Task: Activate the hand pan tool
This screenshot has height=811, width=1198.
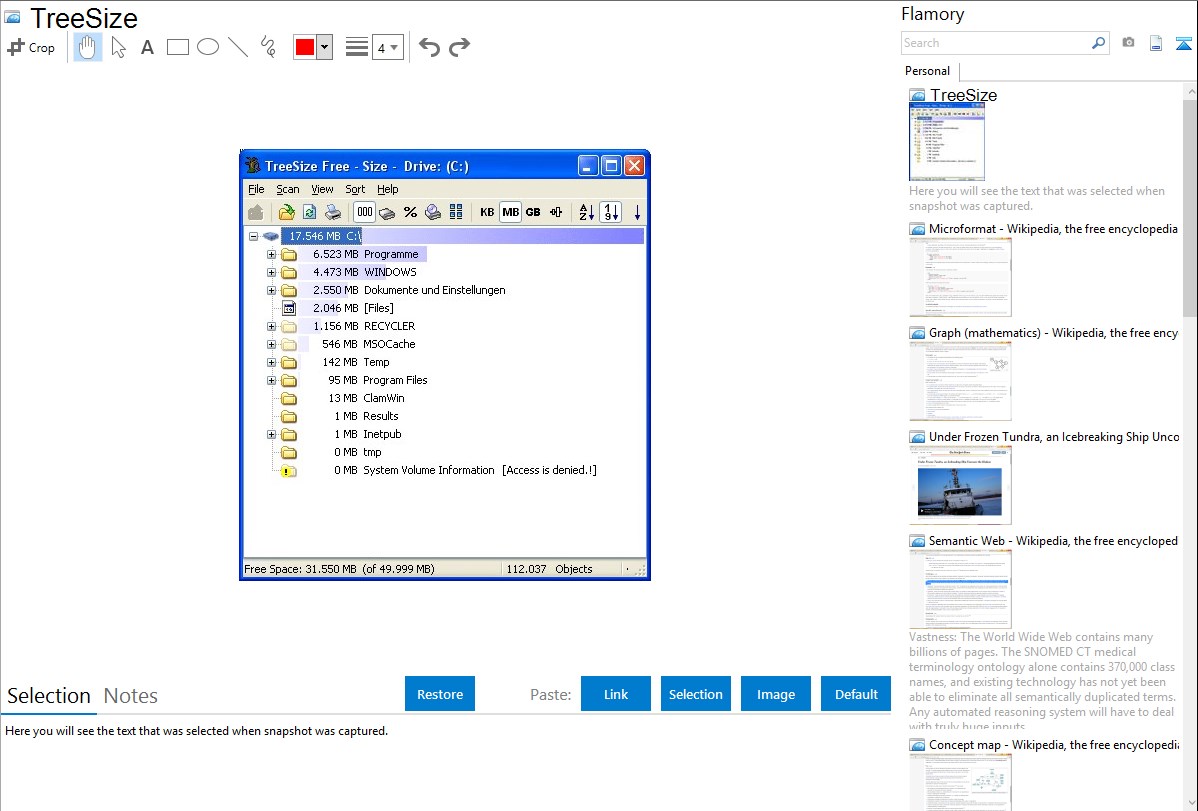Action: point(88,47)
